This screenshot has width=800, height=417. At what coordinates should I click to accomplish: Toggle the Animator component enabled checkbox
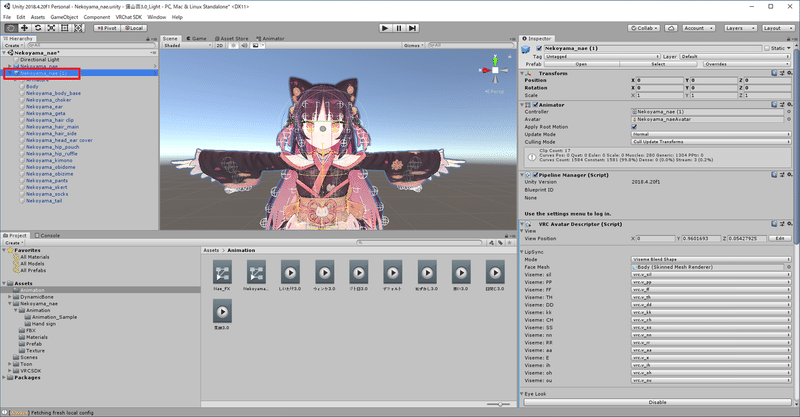click(535, 105)
